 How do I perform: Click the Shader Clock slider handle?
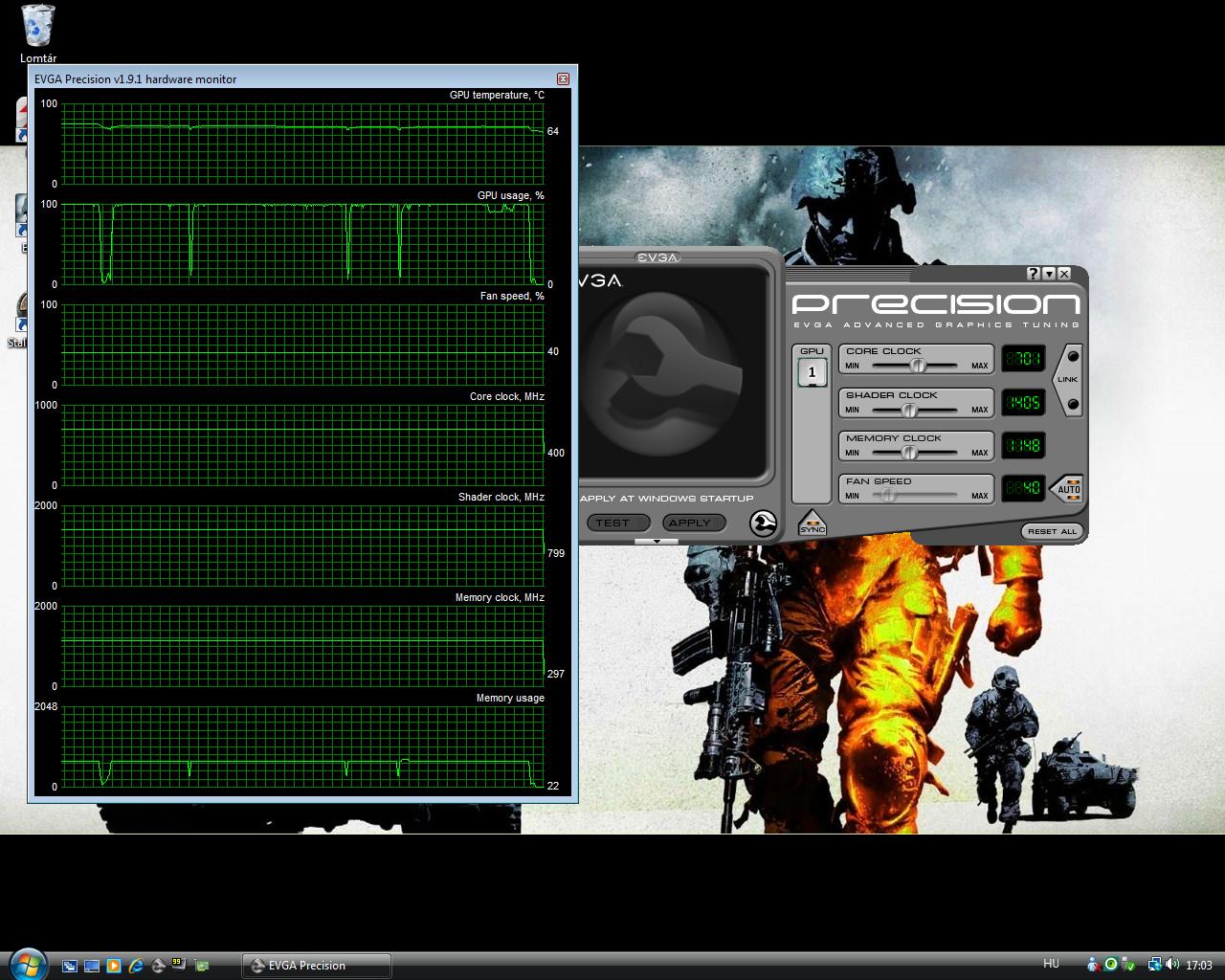909,410
